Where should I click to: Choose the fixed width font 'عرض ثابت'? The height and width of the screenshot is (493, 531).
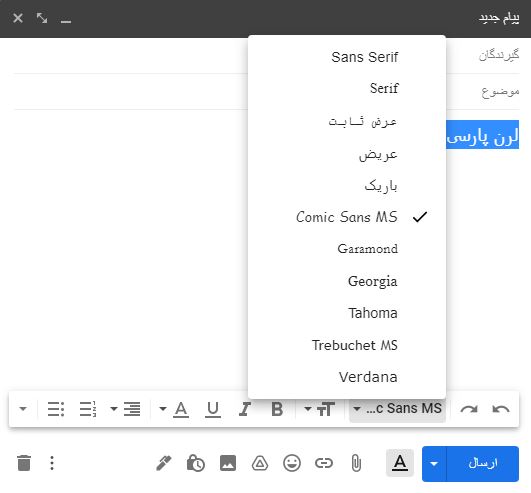pyautogui.click(x=347, y=121)
